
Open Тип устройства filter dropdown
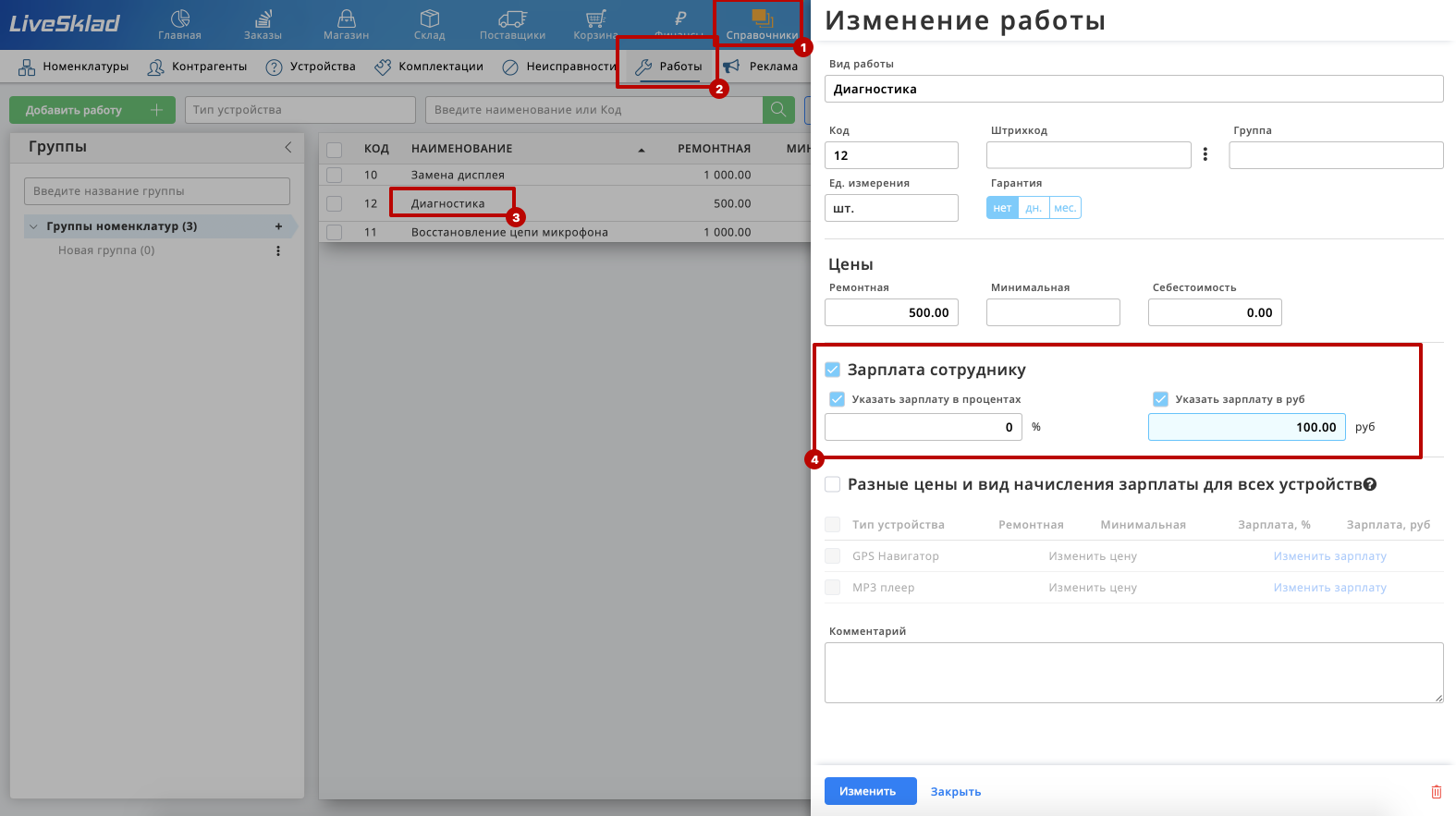coord(300,110)
